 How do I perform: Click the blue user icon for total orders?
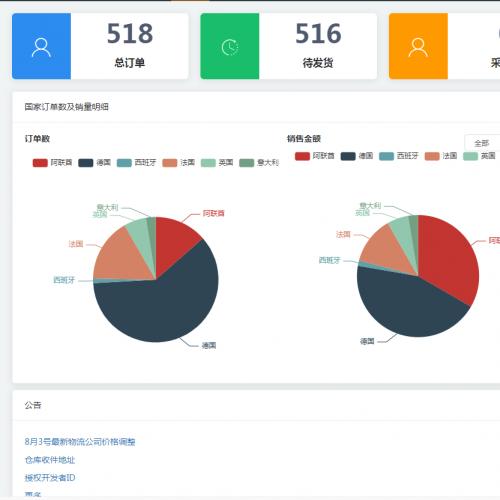pos(41,47)
